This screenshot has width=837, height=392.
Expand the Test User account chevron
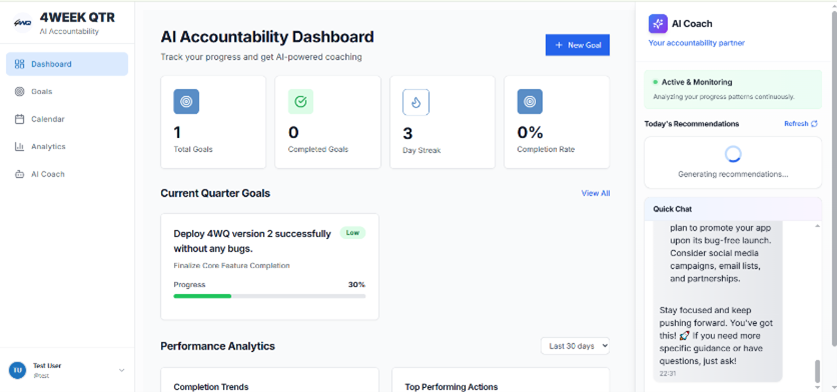(x=121, y=370)
